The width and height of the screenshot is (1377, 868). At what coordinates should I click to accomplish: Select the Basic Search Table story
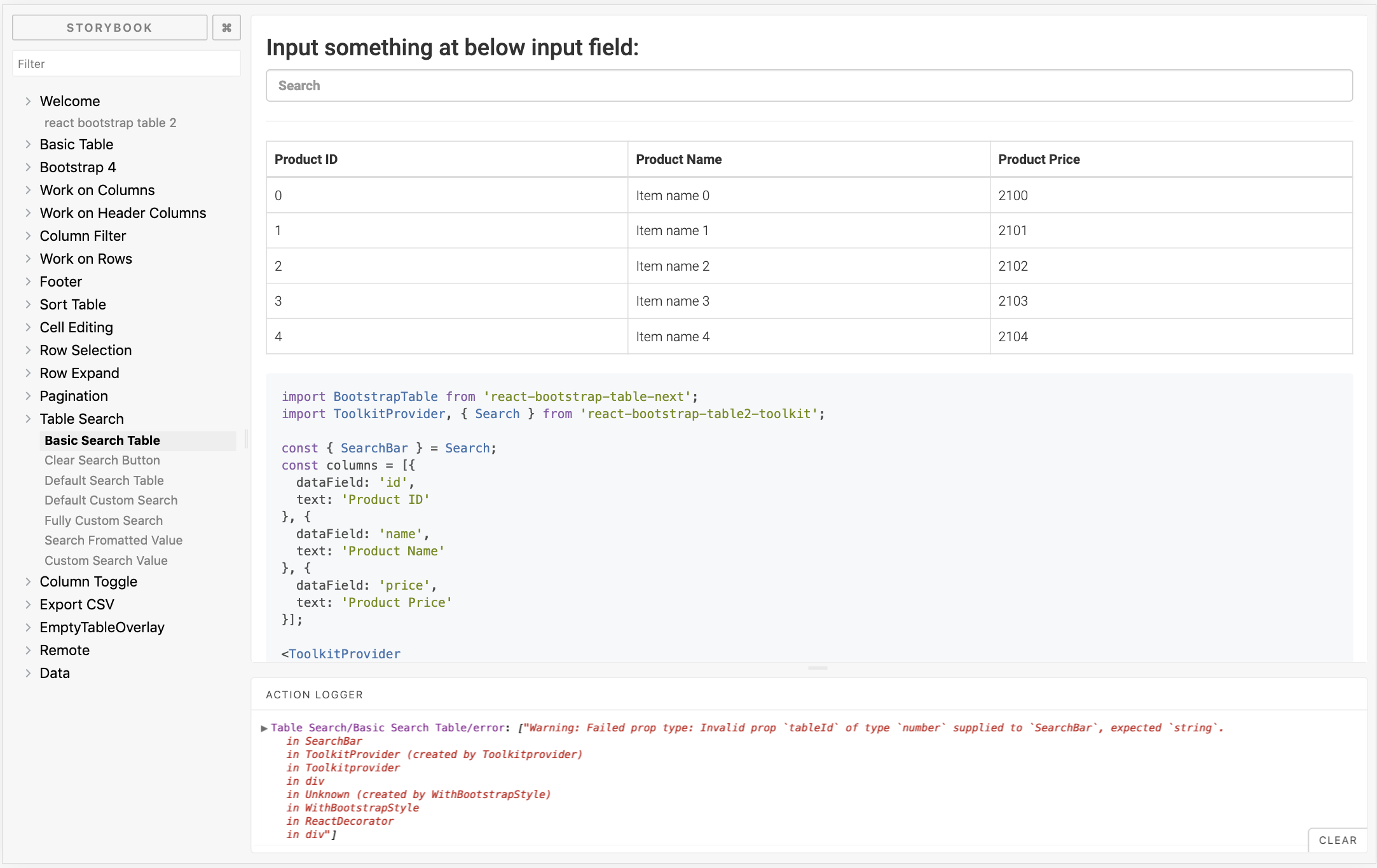click(102, 440)
